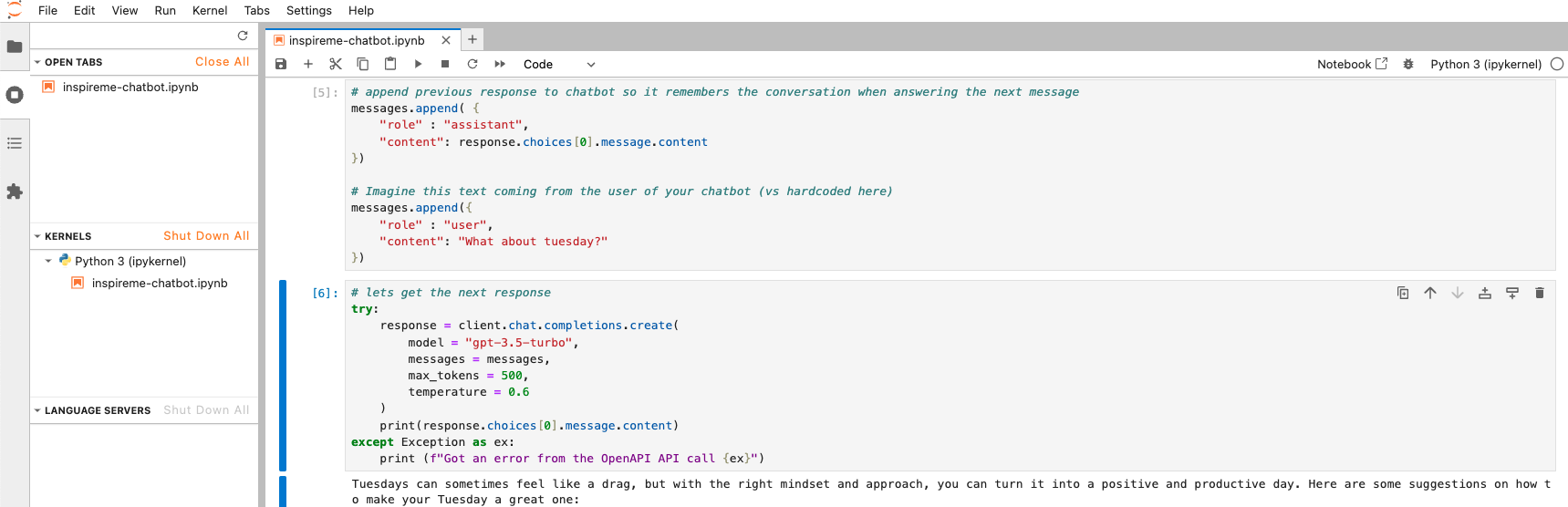Click the kernel status circle indicator
1568x507 pixels.
1557,64
